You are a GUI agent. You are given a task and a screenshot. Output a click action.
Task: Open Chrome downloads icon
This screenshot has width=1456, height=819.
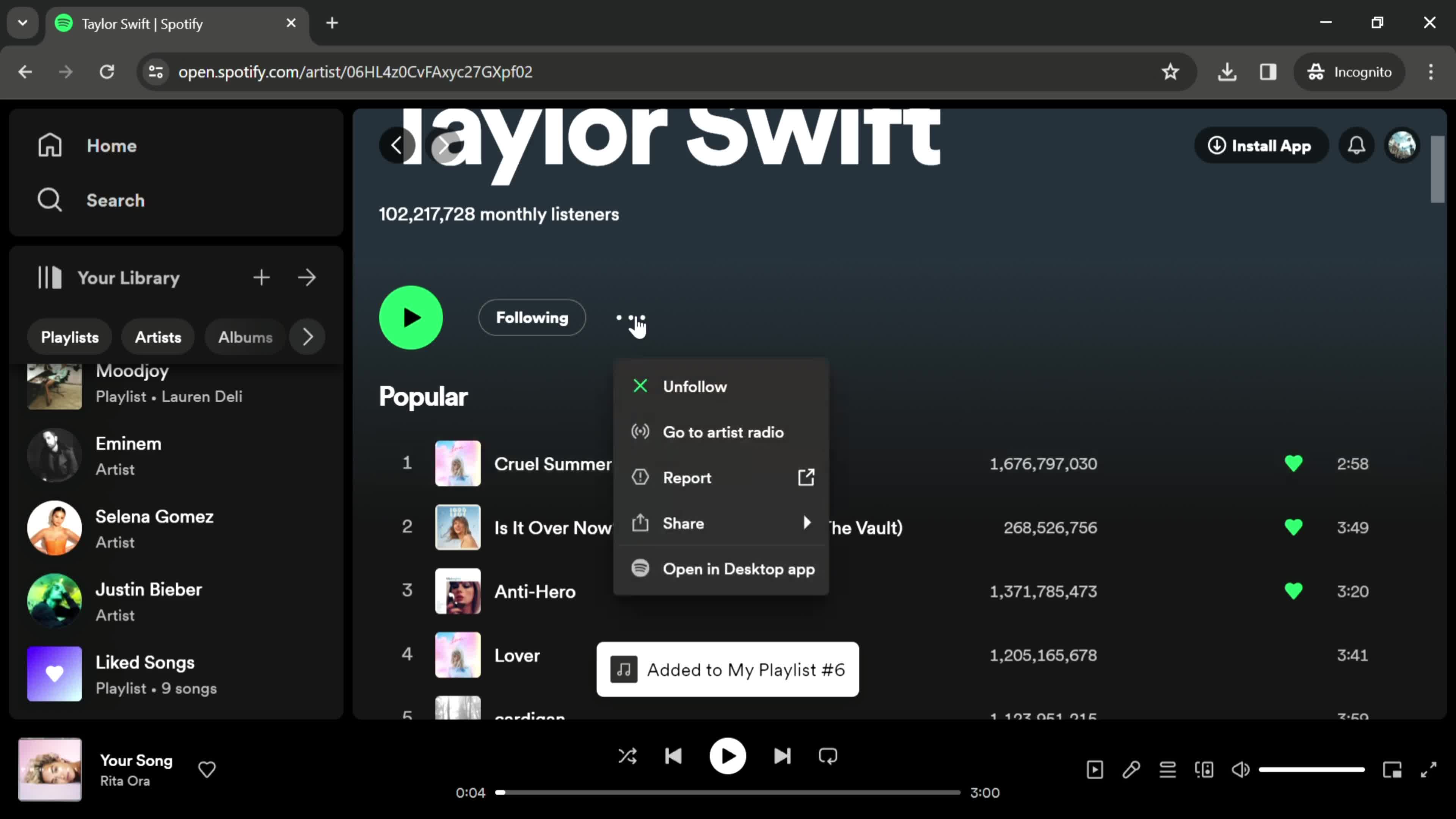(x=1227, y=72)
